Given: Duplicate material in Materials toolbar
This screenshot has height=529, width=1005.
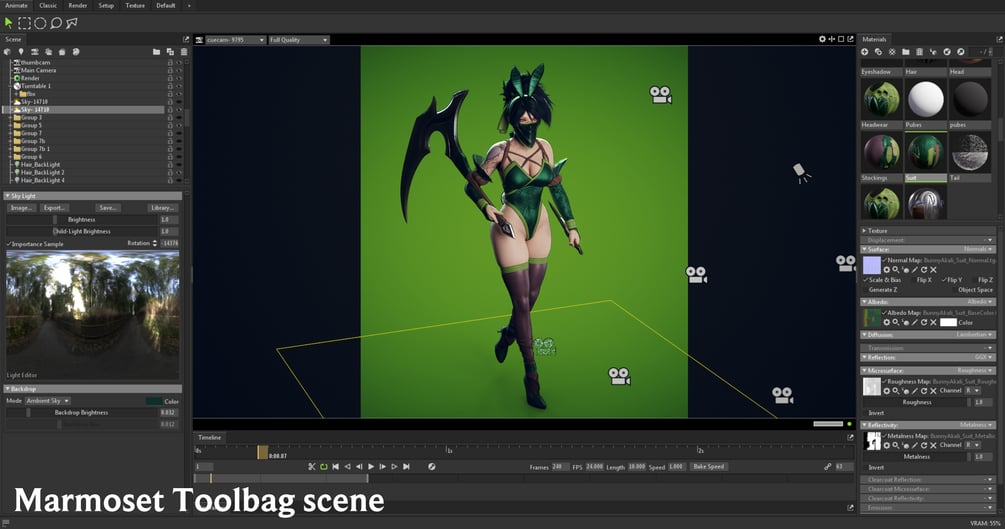Looking at the screenshot, I should point(878,52).
